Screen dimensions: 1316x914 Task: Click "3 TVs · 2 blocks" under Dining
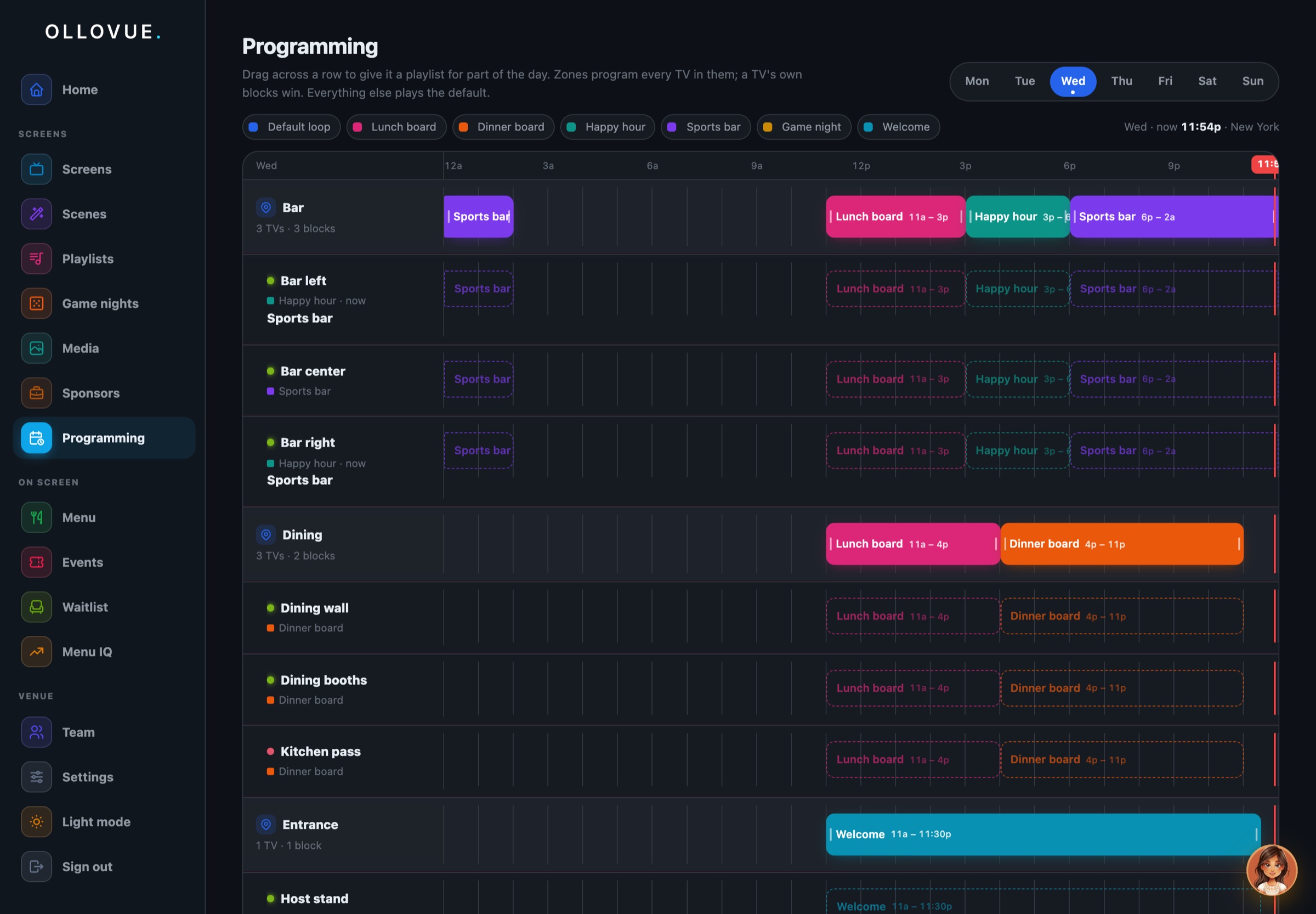[x=296, y=556]
